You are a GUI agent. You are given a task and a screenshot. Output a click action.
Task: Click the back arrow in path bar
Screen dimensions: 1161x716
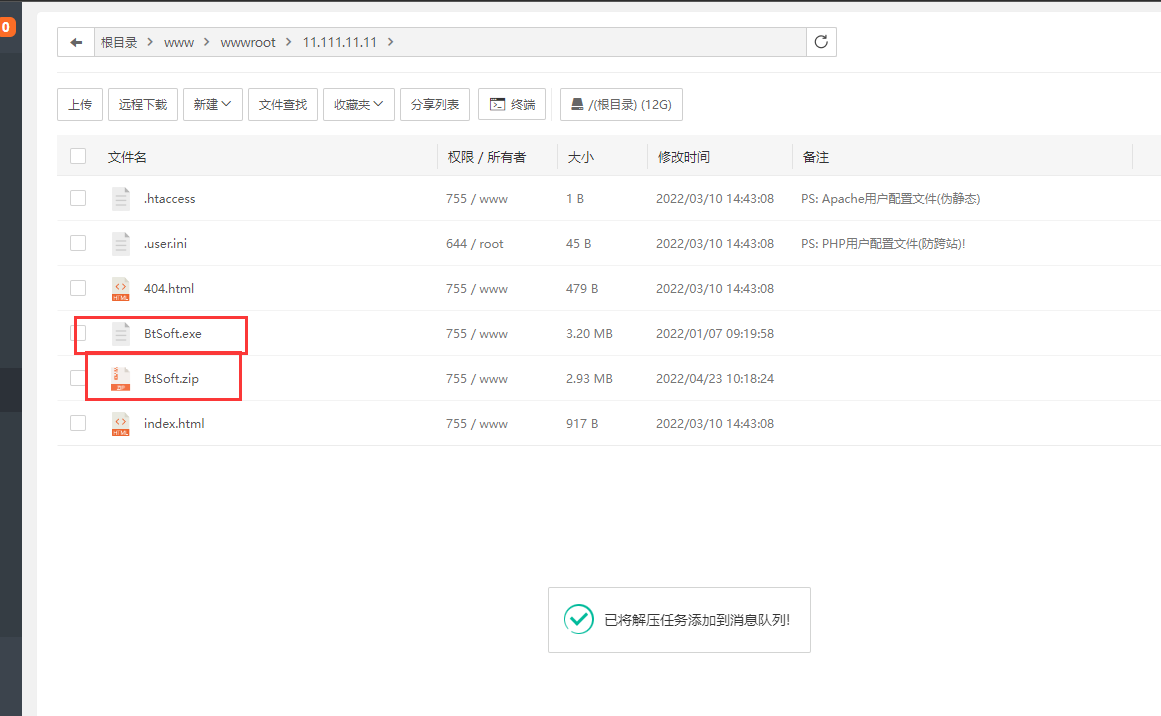(76, 42)
